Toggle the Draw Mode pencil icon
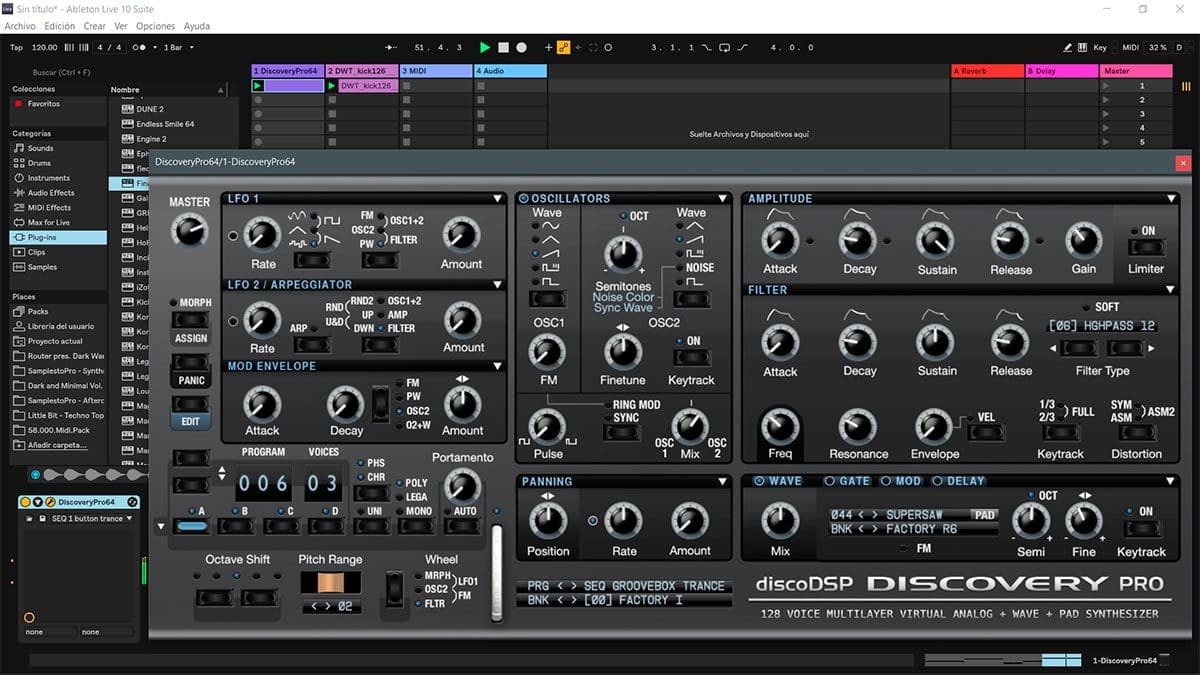 1068,47
